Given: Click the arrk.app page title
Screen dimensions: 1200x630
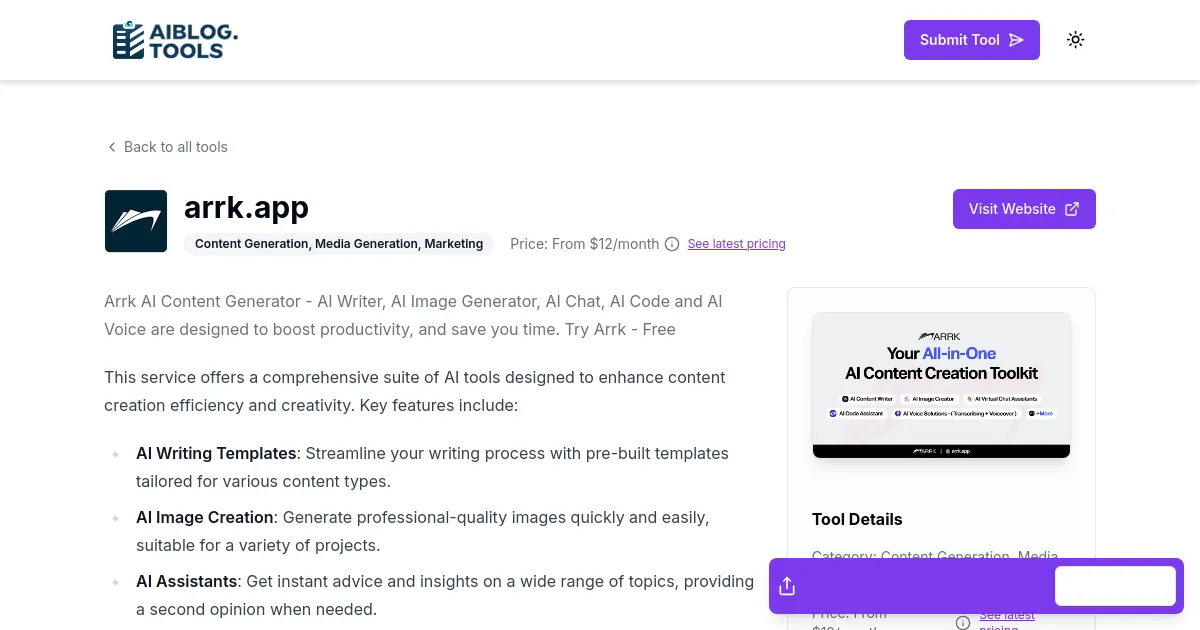Looking at the screenshot, I should (x=246, y=207).
